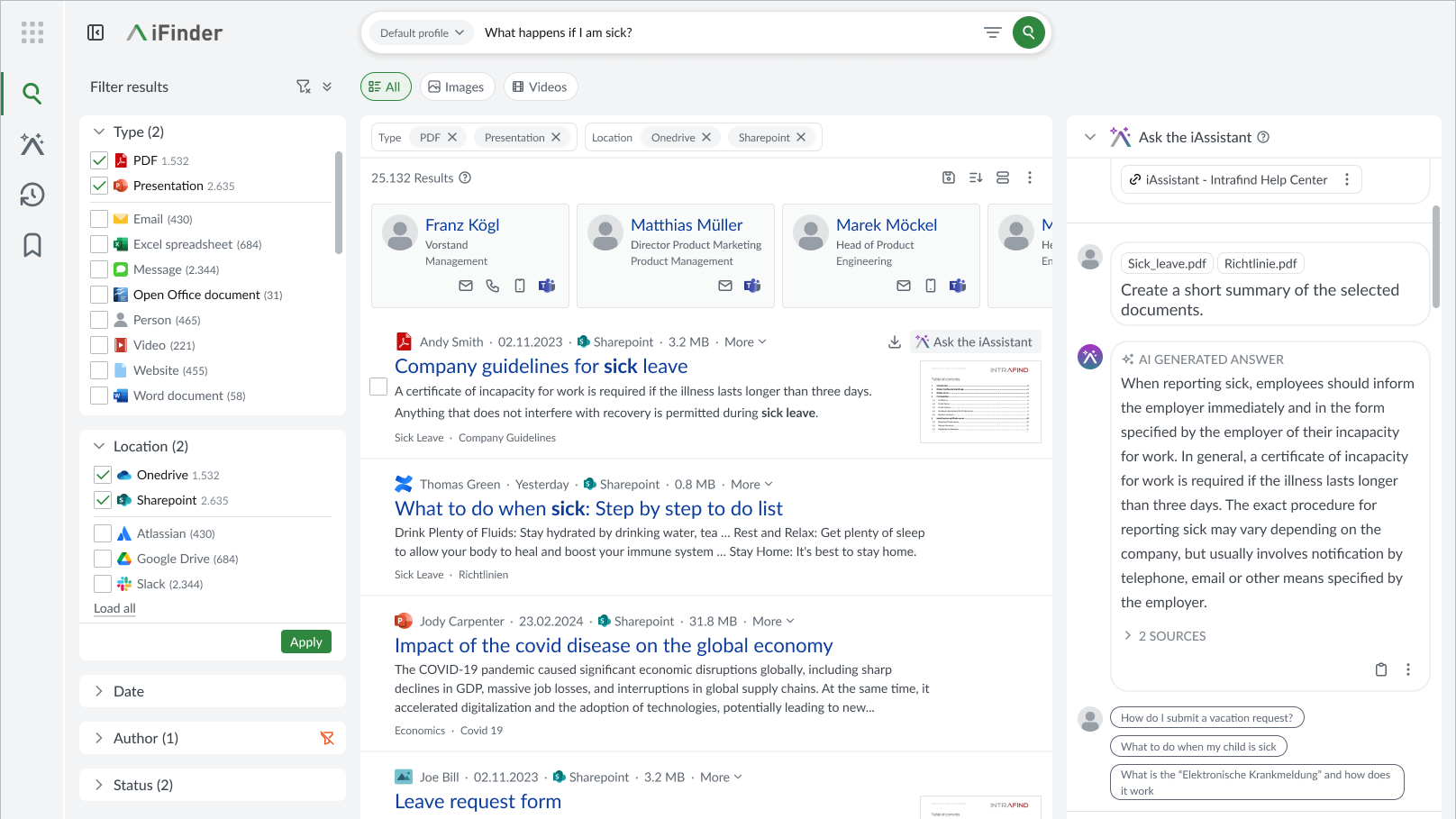The height and width of the screenshot is (819, 1456).
Task: Uncheck the PDF type filter
Action: click(99, 160)
